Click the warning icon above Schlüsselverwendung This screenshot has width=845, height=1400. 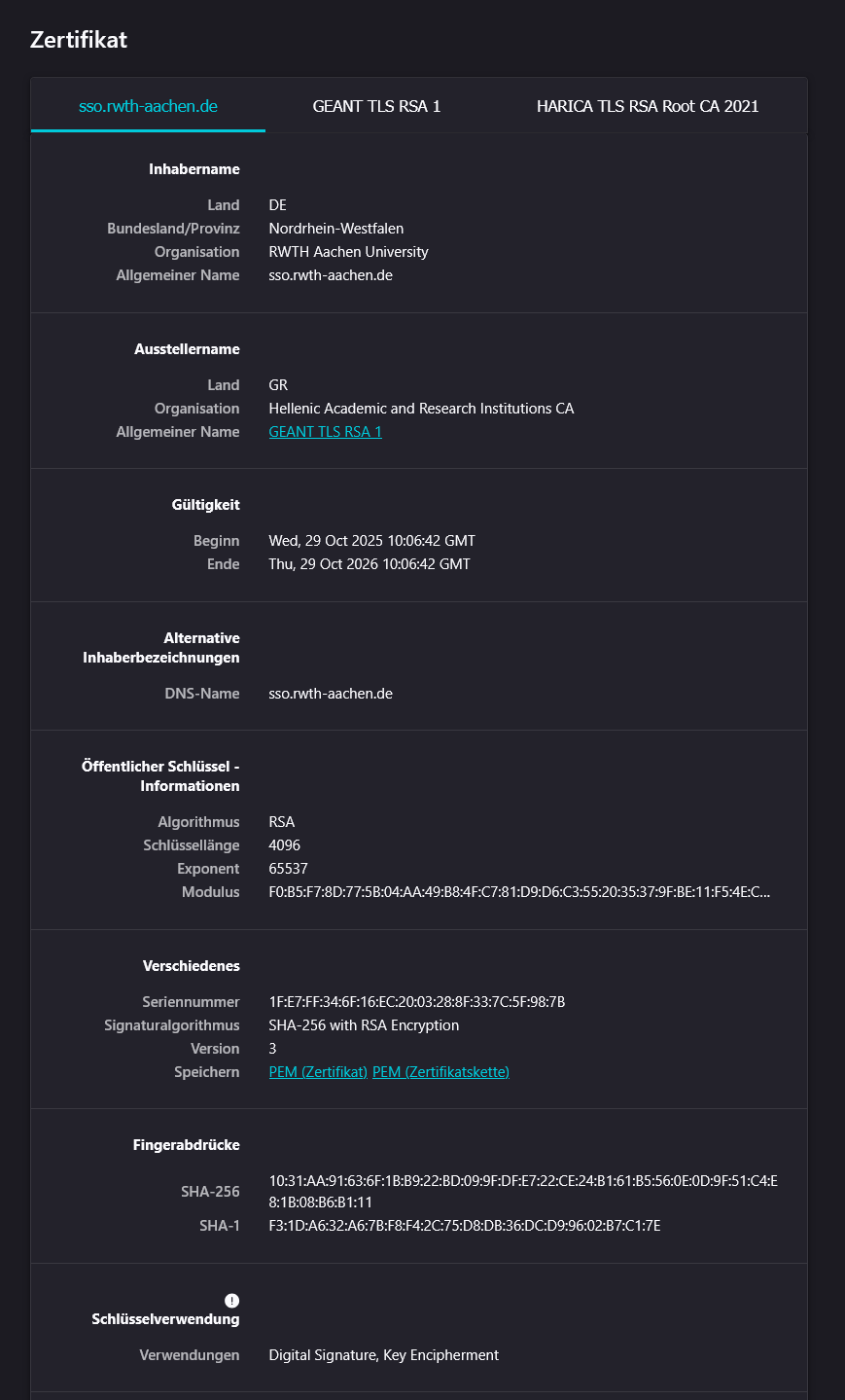[230, 1299]
